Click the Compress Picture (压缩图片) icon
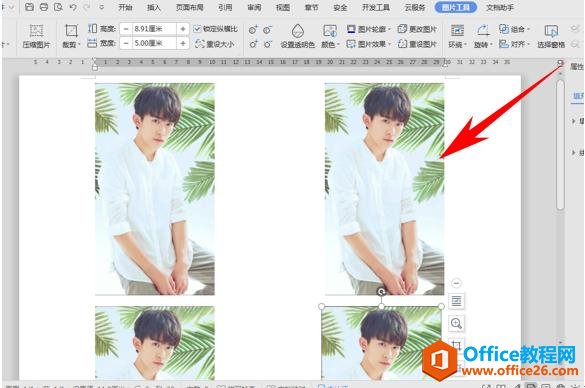The width and height of the screenshot is (585, 388). pos(36,31)
